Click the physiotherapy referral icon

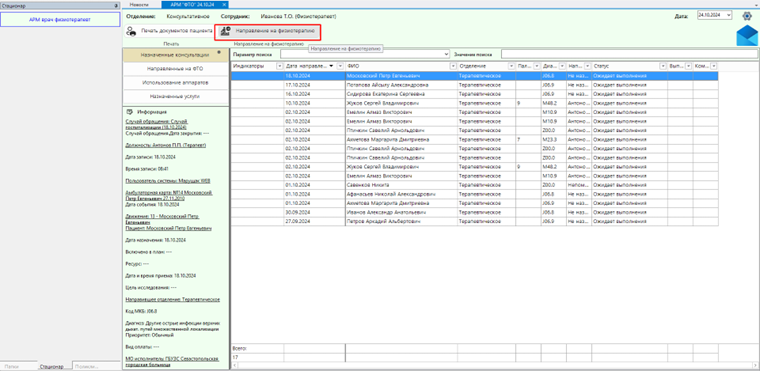(225, 32)
